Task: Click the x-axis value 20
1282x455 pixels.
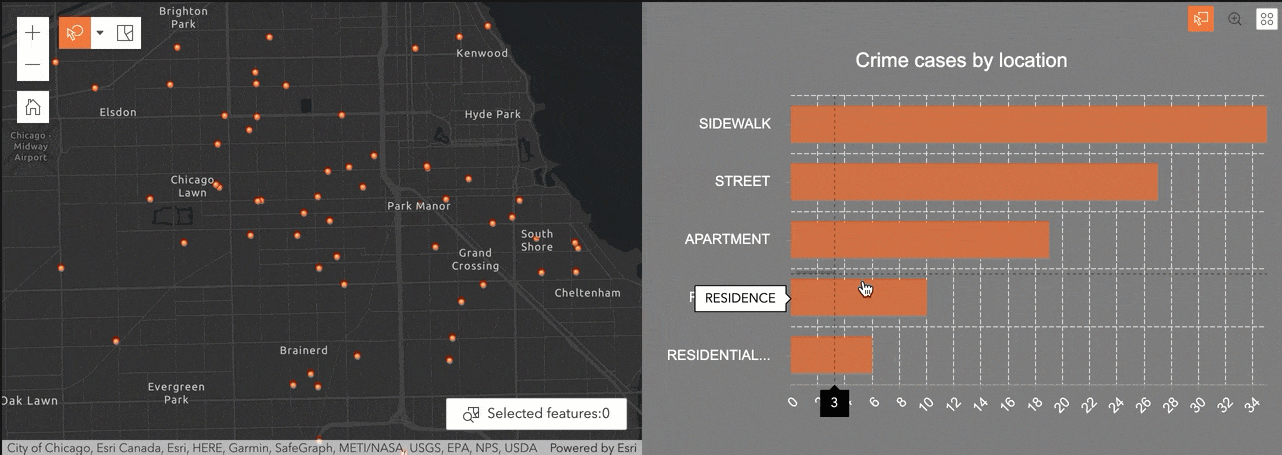Action: 1064,404
